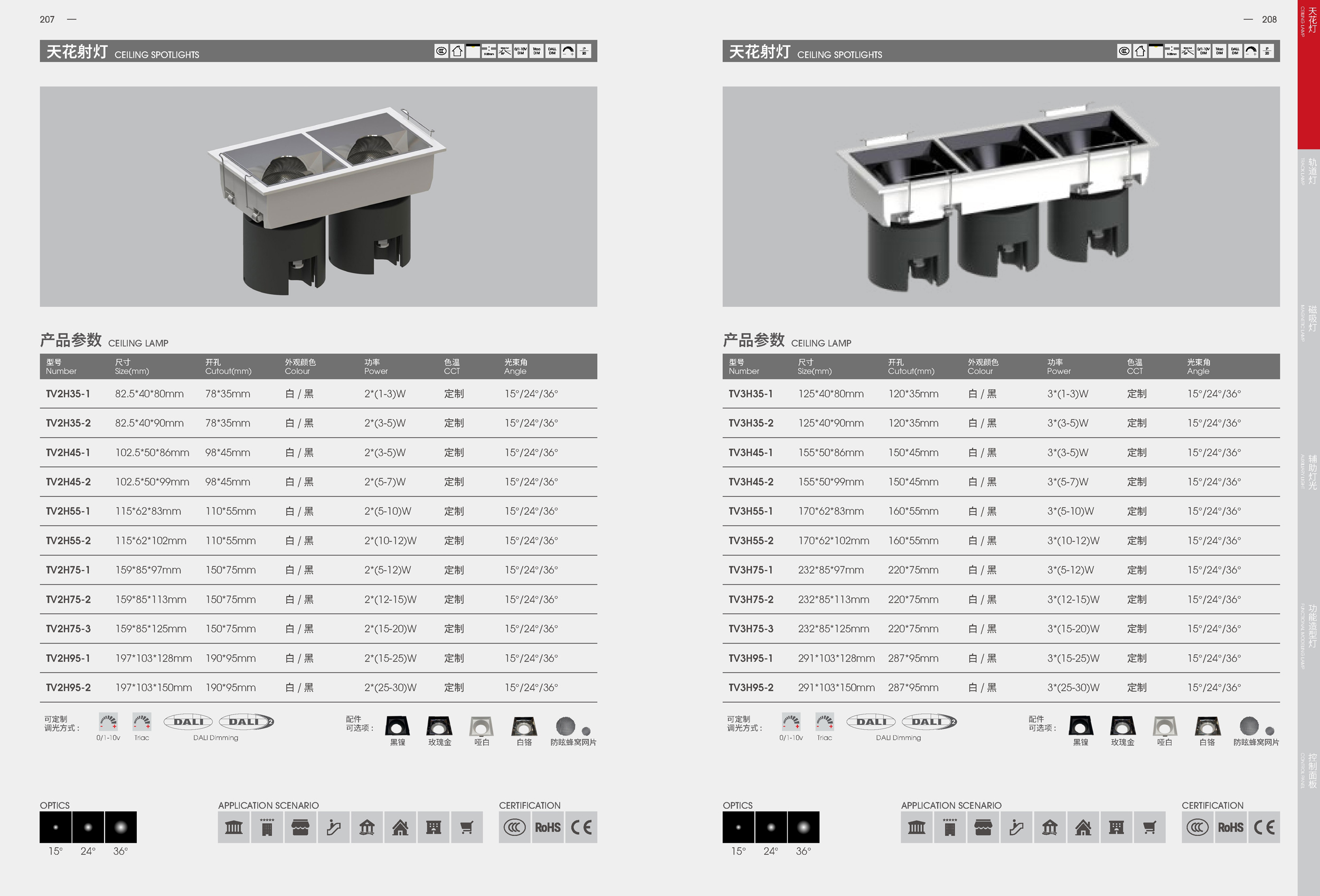The width and height of the screenshot is (1320, 896).
Task: Click the DALI 2 logo on right page
Action: tap(929, 722)
